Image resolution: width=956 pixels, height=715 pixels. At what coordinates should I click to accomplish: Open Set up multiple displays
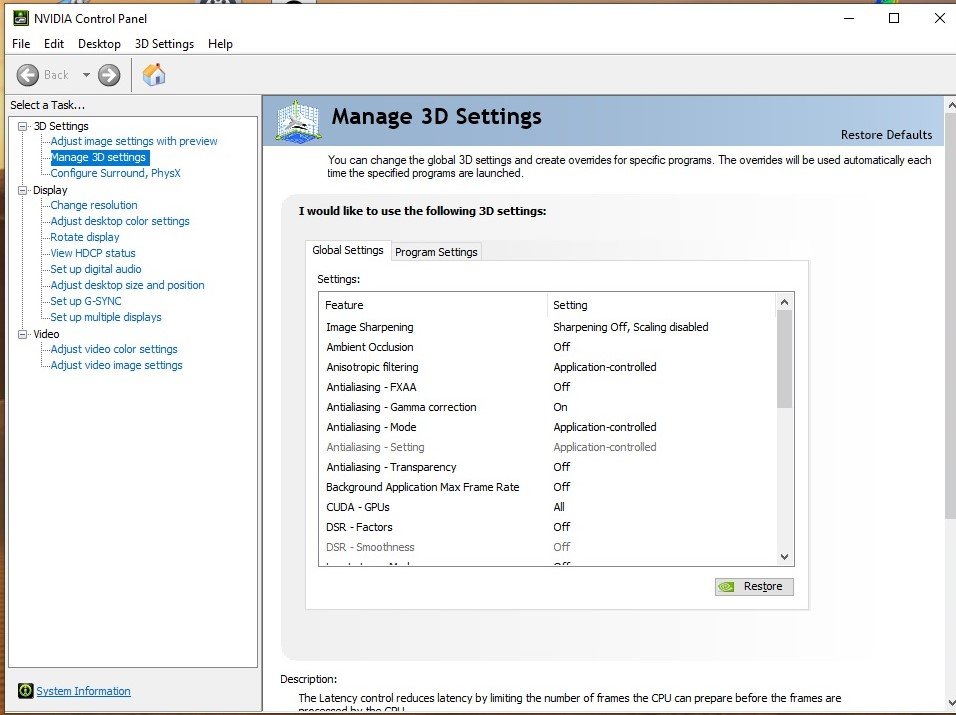point(105,317)
